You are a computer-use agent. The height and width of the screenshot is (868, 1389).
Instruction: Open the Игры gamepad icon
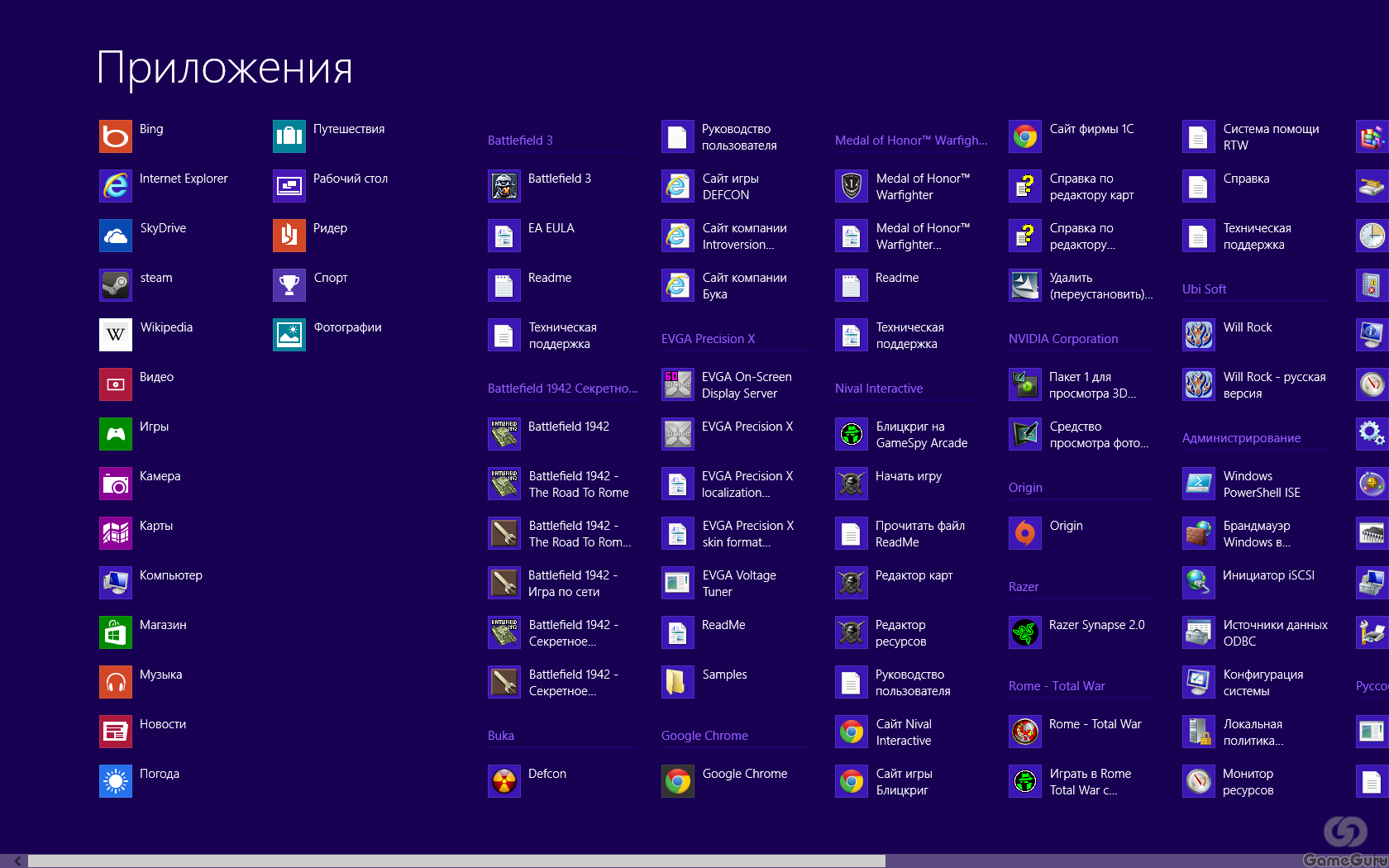pos(116,434)
